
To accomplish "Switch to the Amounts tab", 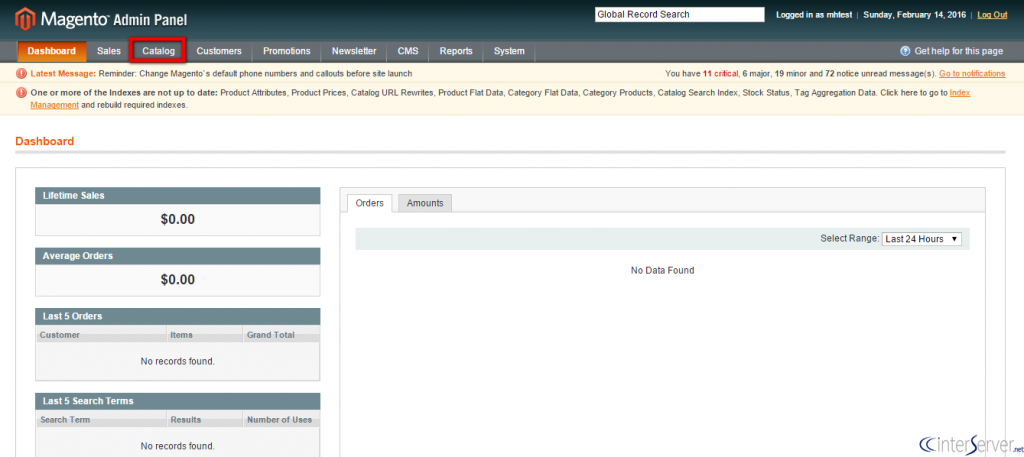I will point(425,203).
